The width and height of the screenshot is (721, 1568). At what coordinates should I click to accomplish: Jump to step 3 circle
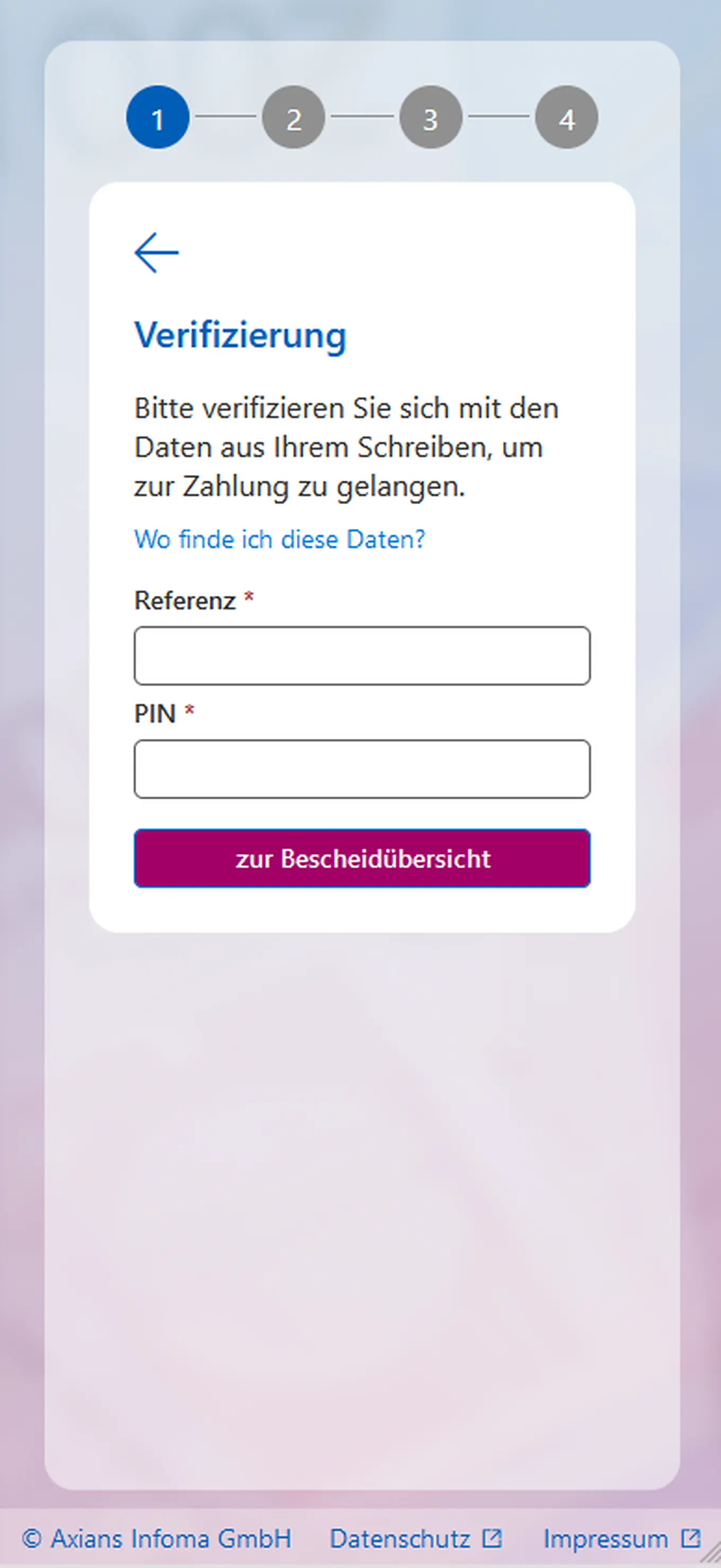click(x=430, y=117)
